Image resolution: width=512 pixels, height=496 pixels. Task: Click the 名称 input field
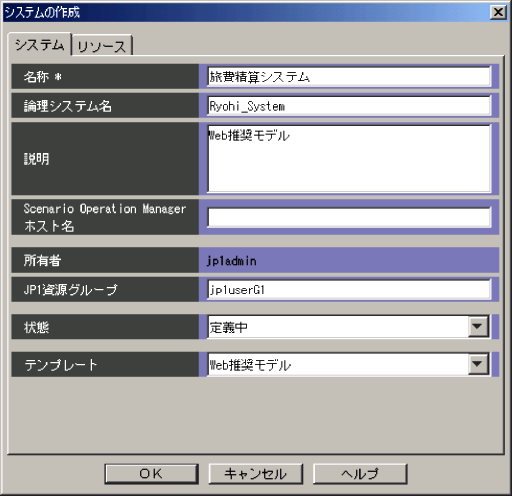(349, 77)
